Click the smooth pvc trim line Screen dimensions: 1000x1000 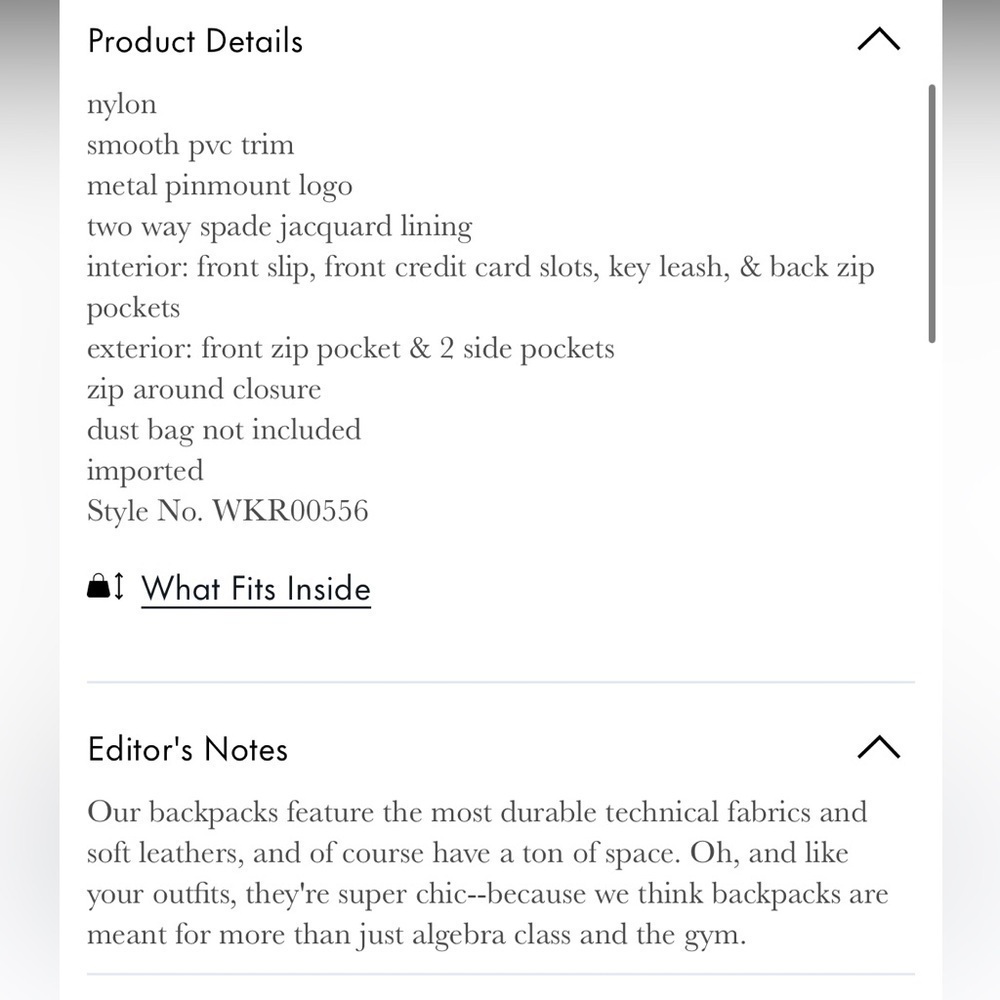click(191, 145)
